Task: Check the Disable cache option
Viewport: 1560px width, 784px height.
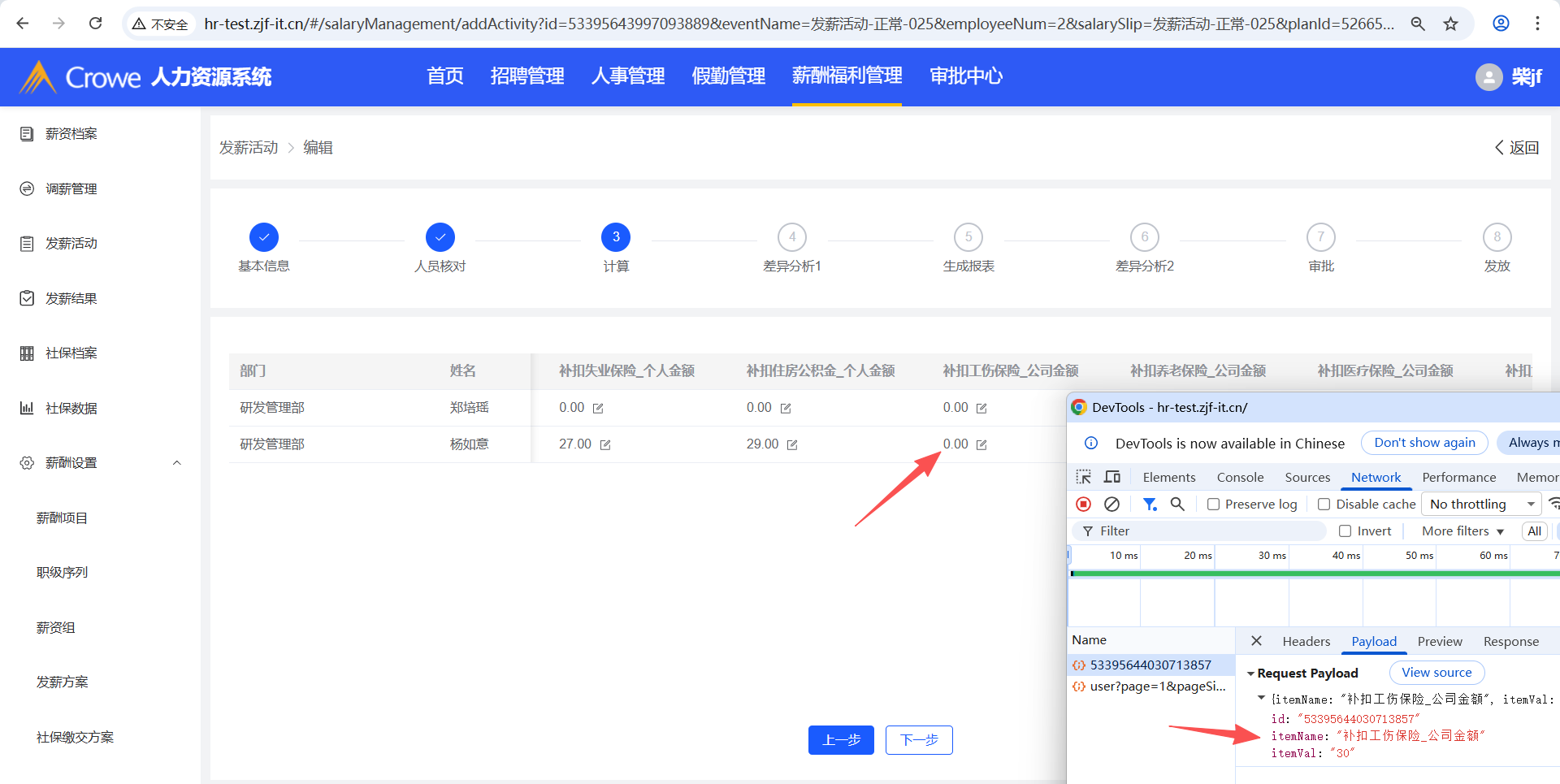Action: (1324, 505)
